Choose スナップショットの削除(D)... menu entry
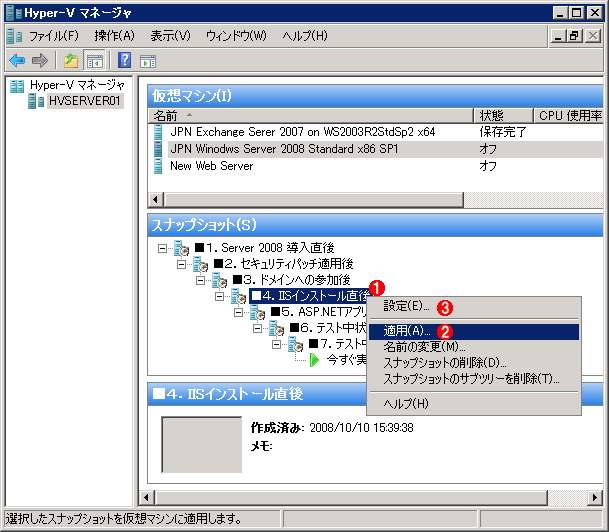Viewport: 609px width, 532px height. click(474, 363)
